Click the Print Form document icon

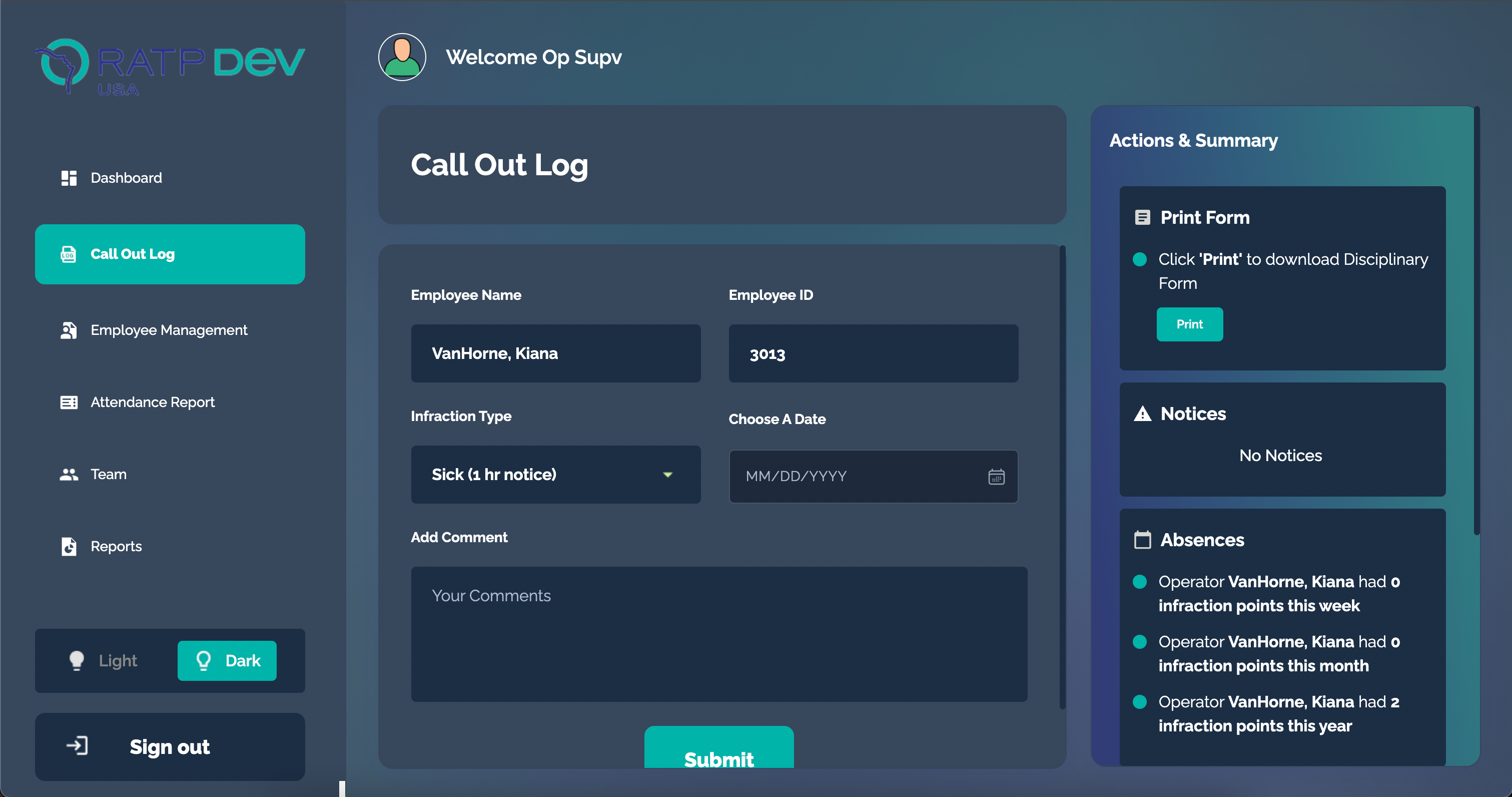point(1142,217)
